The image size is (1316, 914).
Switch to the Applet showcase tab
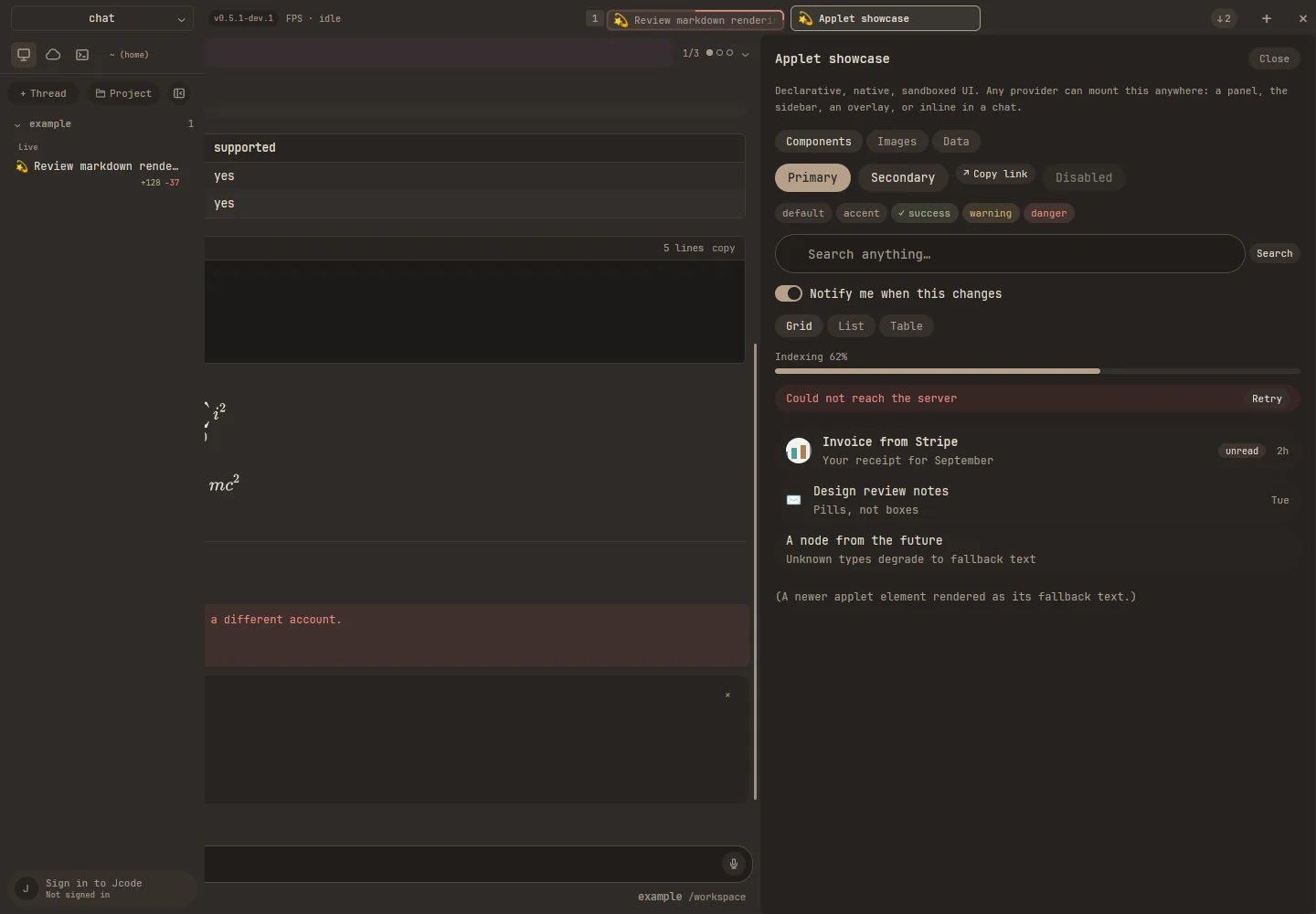pyautogui.click(x=886, y=18)
